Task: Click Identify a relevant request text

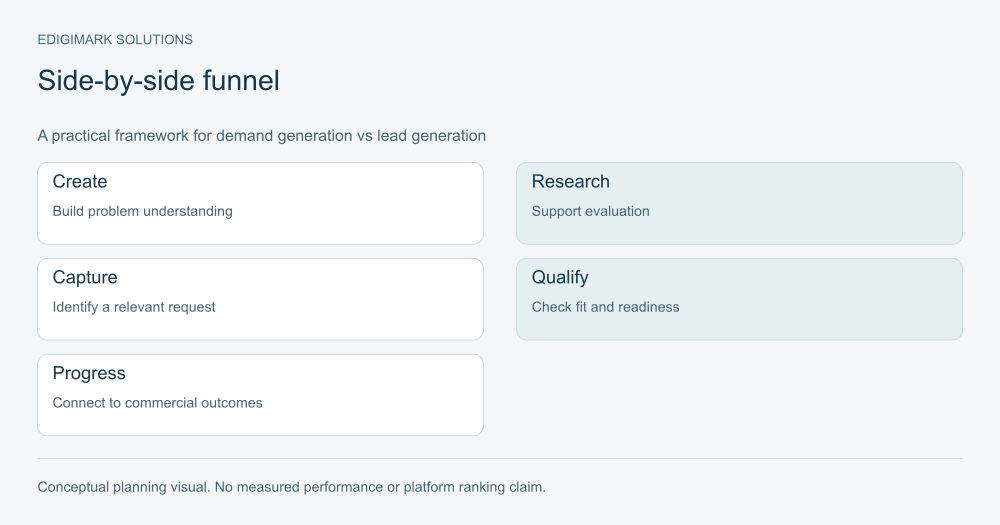Action: [x=134, y=307]
